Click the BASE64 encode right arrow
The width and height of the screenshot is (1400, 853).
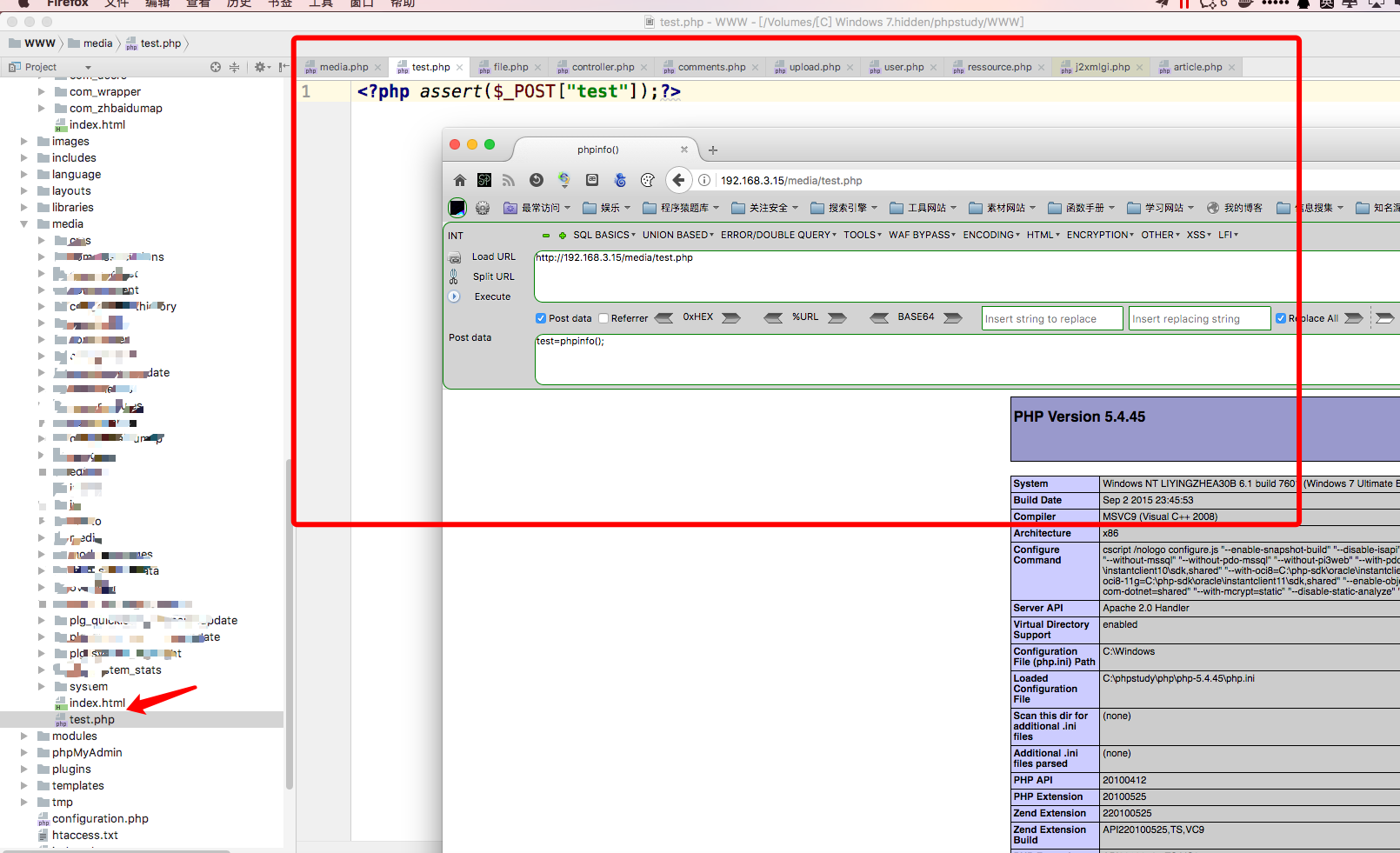pos(953,317)
